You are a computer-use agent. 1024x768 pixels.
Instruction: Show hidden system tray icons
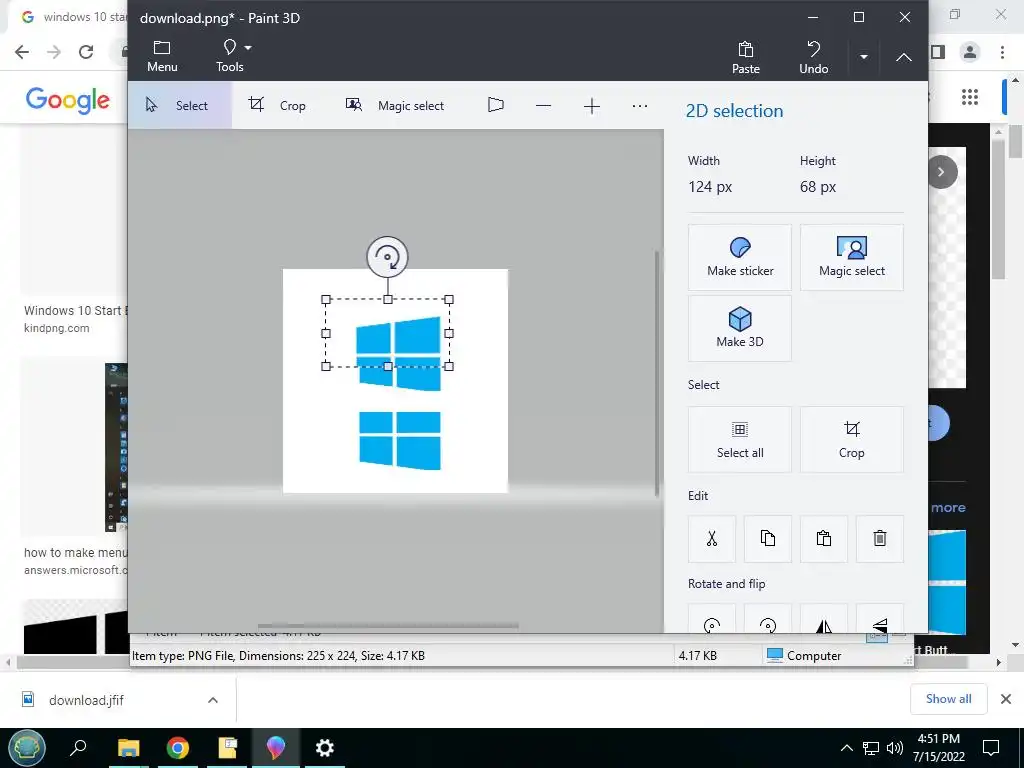click(846, 748)
